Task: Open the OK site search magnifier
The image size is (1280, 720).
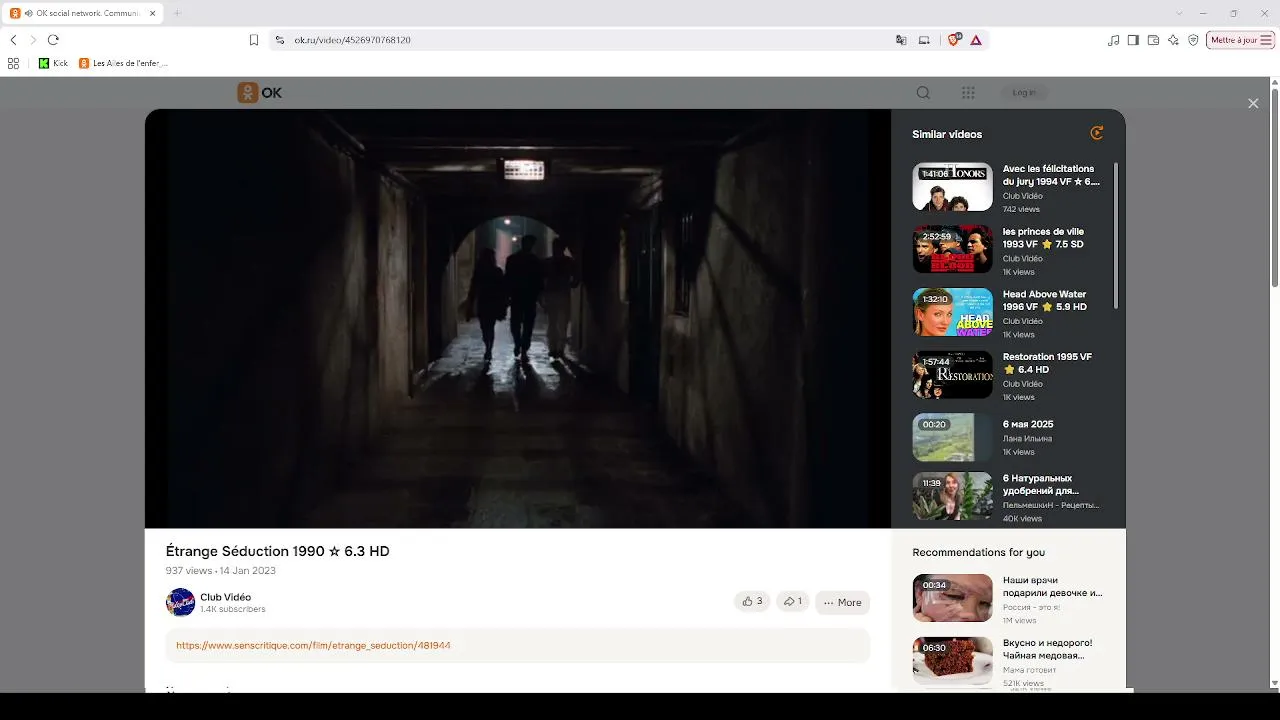Action: click(x=923, y=92)
